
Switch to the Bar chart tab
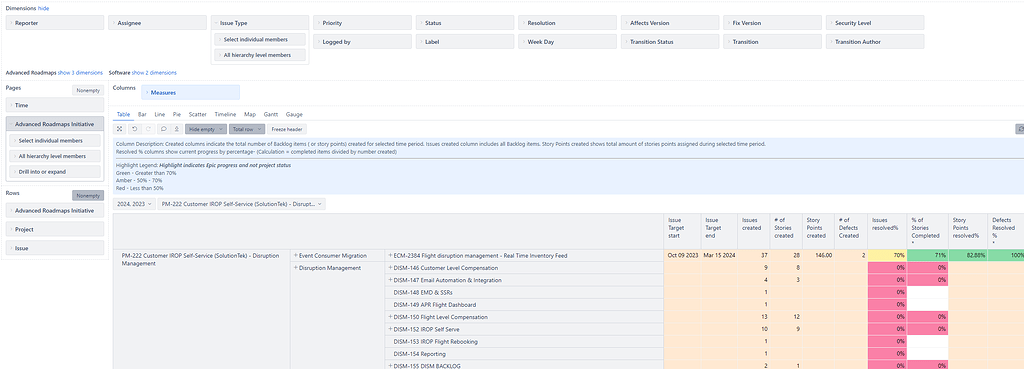(142, 114)
